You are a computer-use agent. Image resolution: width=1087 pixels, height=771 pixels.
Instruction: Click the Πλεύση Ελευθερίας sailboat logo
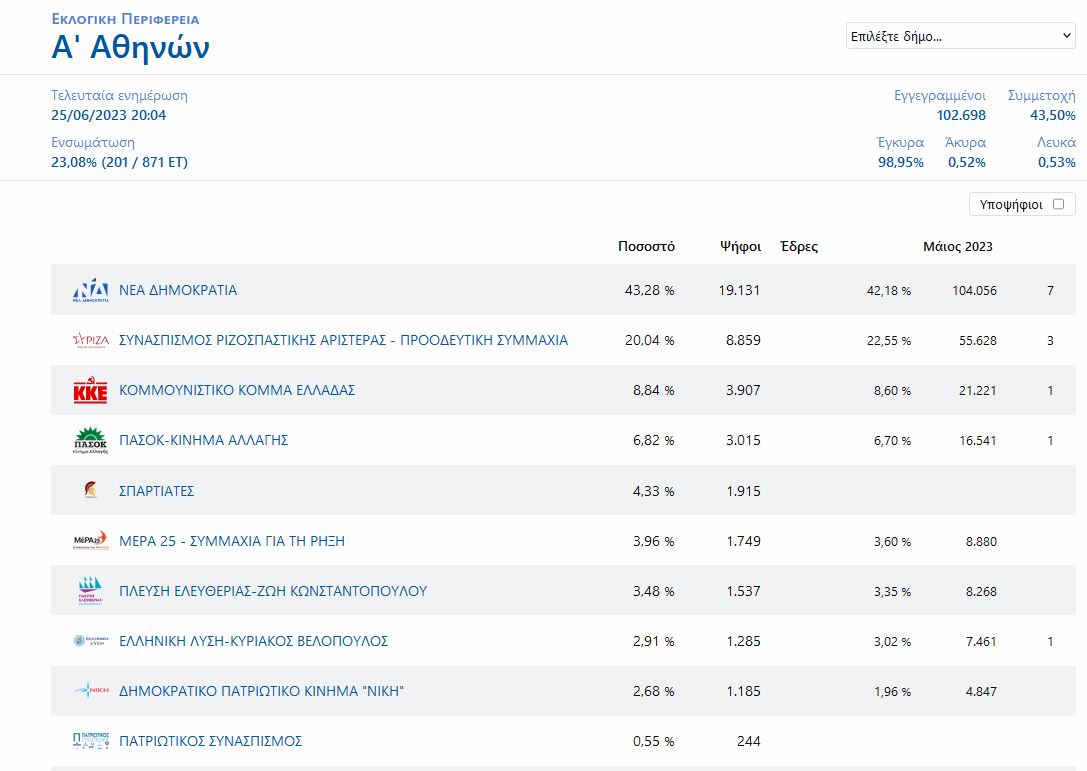pyautogui.click(x=90, y=591)
